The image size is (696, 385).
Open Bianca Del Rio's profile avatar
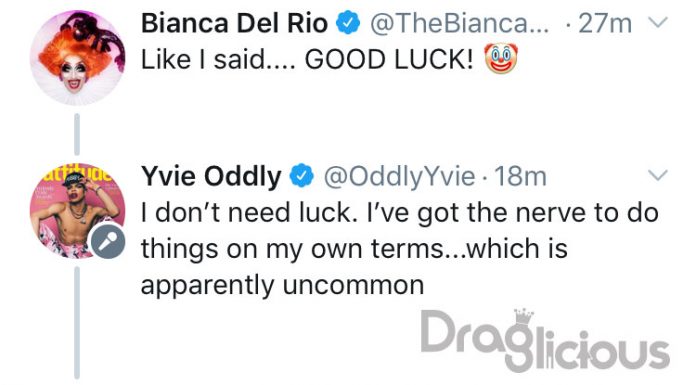(x=78, y=58)
